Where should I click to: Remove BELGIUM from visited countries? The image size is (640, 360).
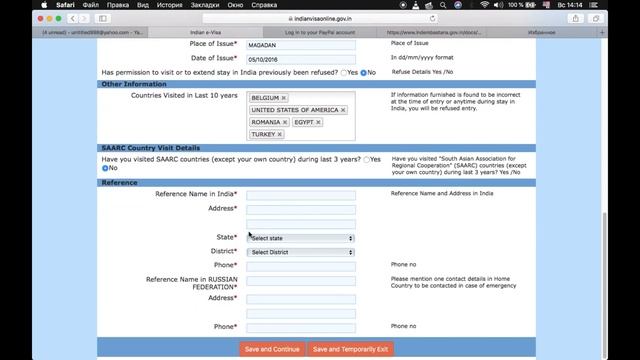click(284, 98)
